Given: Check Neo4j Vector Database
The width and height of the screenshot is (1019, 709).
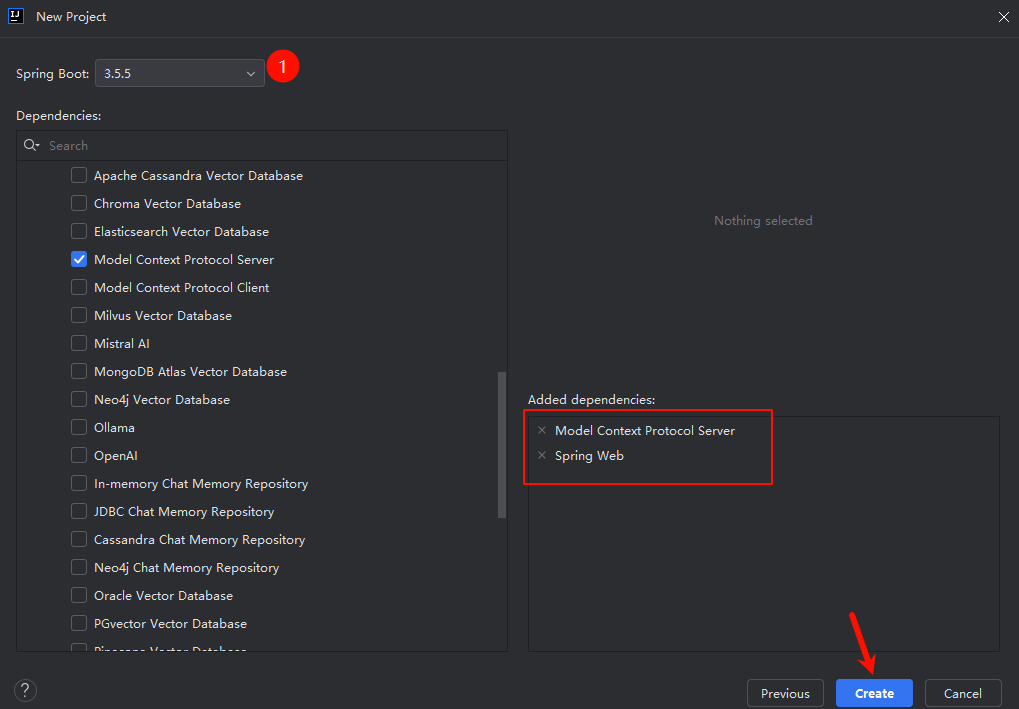Looking at the screenshot, I should pos(79,399).
